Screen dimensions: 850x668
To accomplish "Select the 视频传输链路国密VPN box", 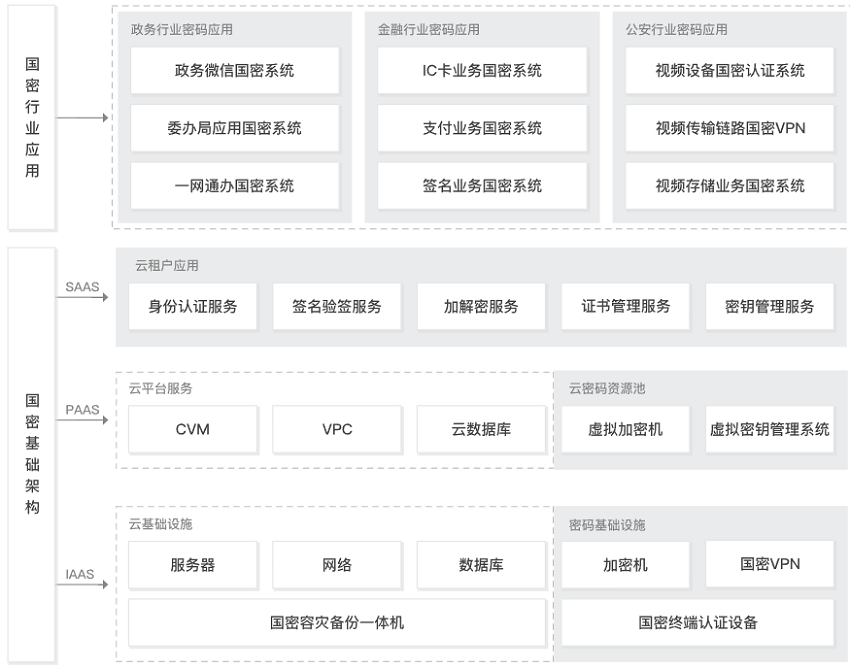I will pos(730,128).
